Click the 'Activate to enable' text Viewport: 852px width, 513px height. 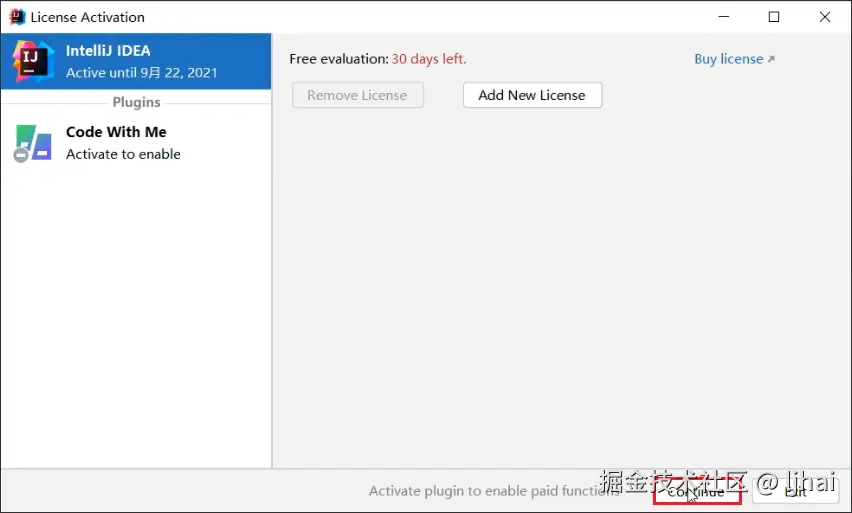(x=123, y=154)
